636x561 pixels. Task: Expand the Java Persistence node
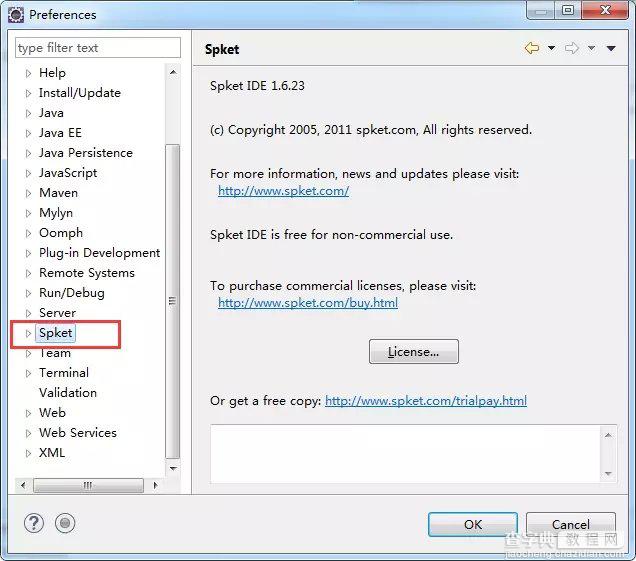click(28, 153)
